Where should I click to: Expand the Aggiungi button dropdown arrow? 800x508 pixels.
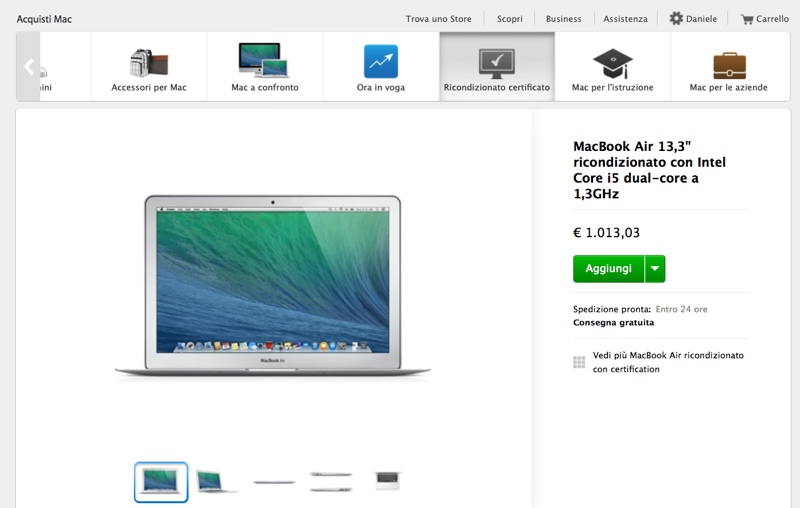[655, 269]
